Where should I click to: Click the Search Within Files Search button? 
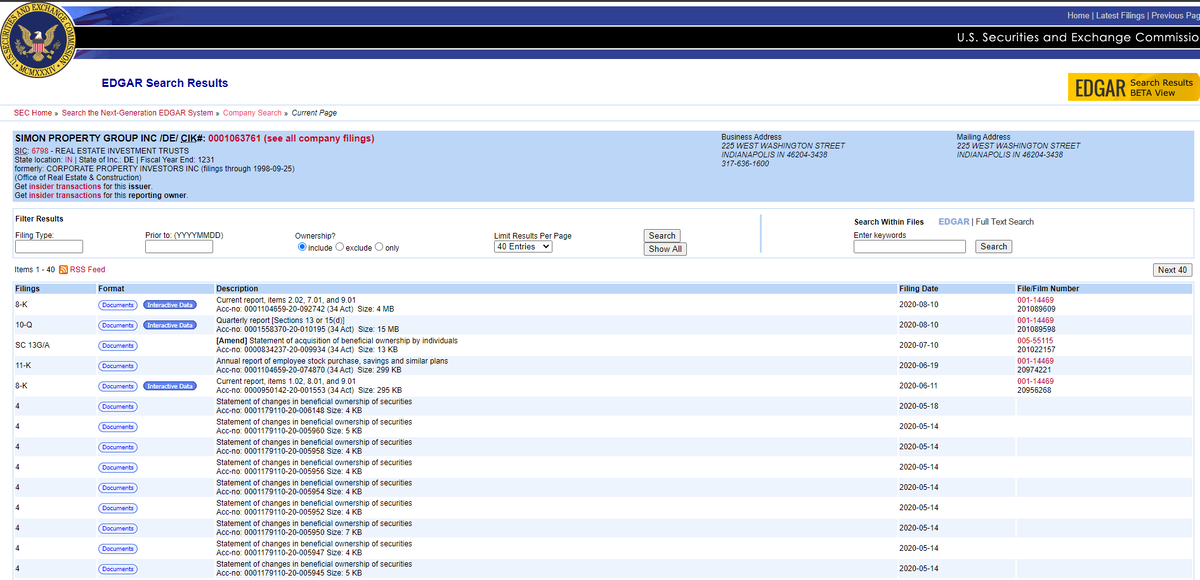pos(993,247)
